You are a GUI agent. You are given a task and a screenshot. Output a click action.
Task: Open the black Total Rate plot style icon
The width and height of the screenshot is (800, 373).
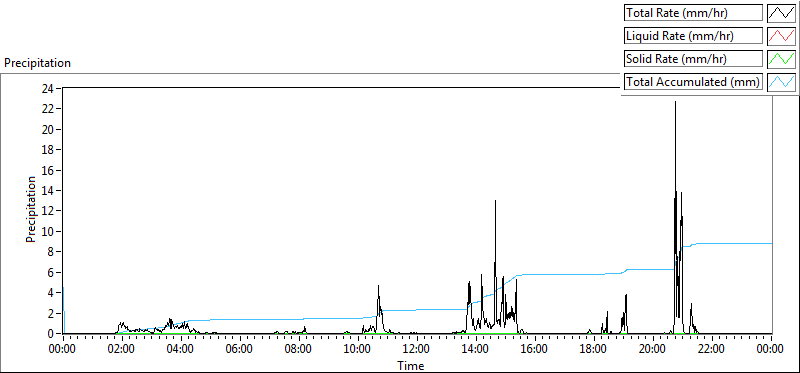click(781, 13)
